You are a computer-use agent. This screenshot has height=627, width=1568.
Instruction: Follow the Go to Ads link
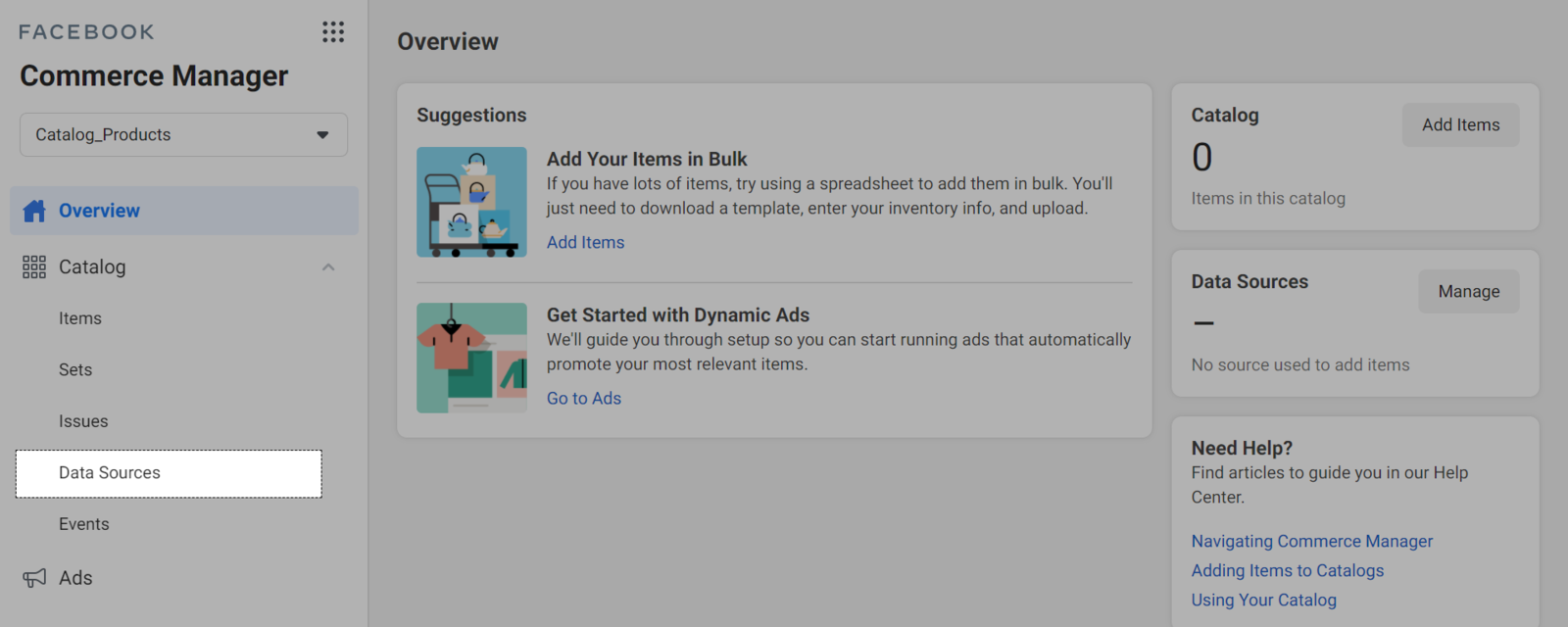pyautogui.click(x=584, y=399)
